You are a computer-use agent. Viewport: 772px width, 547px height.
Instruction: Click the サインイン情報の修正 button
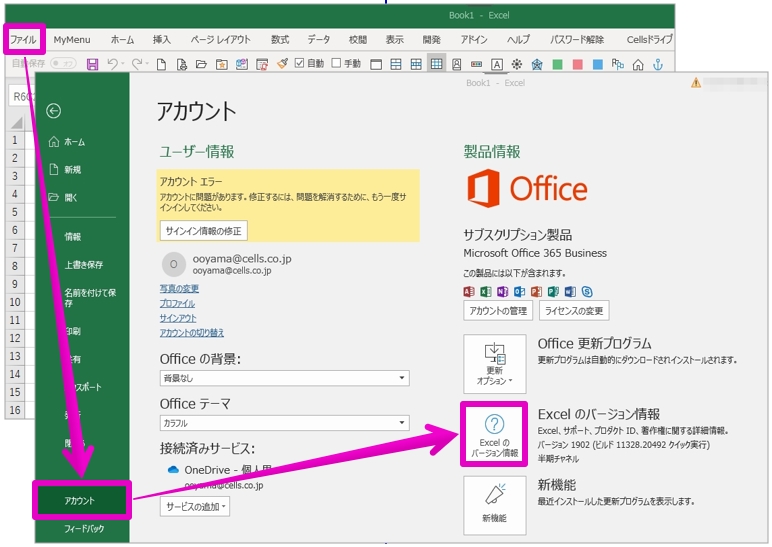203,230
